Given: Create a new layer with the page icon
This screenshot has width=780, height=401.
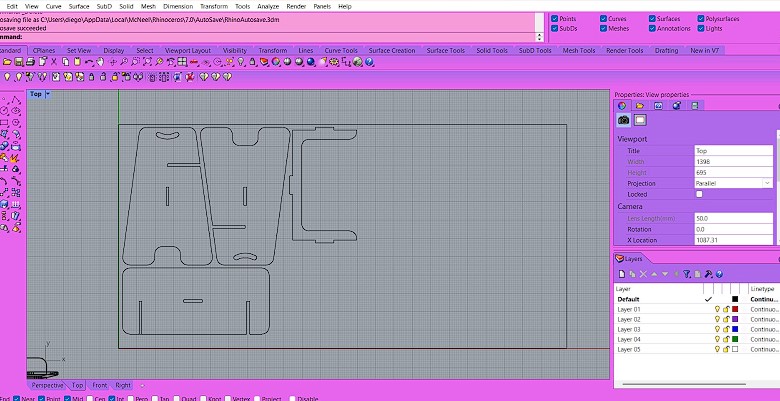Looking at the screenshot, I should click(x=621, y=273).
